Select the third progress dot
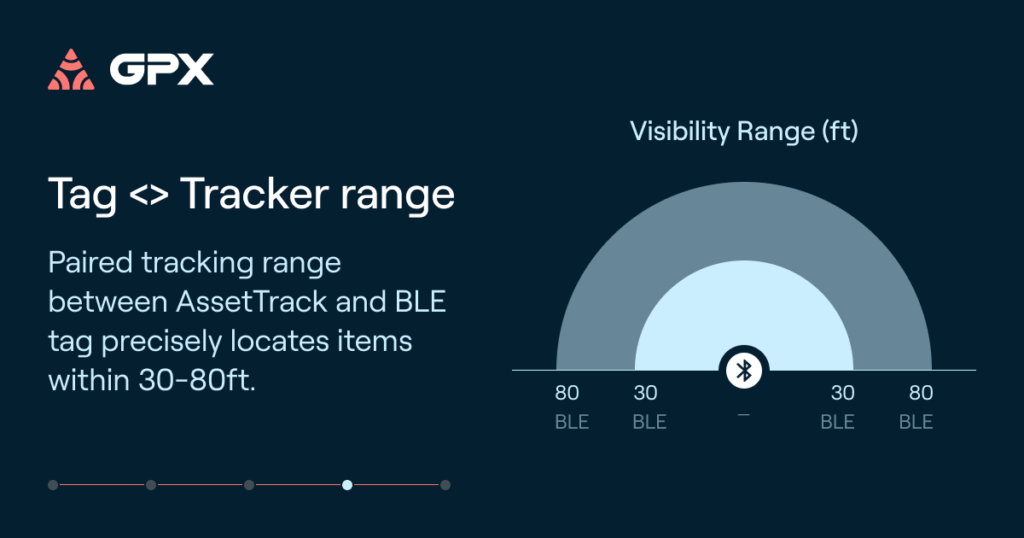Viewport: 1024px width, 538px height. 249,485
